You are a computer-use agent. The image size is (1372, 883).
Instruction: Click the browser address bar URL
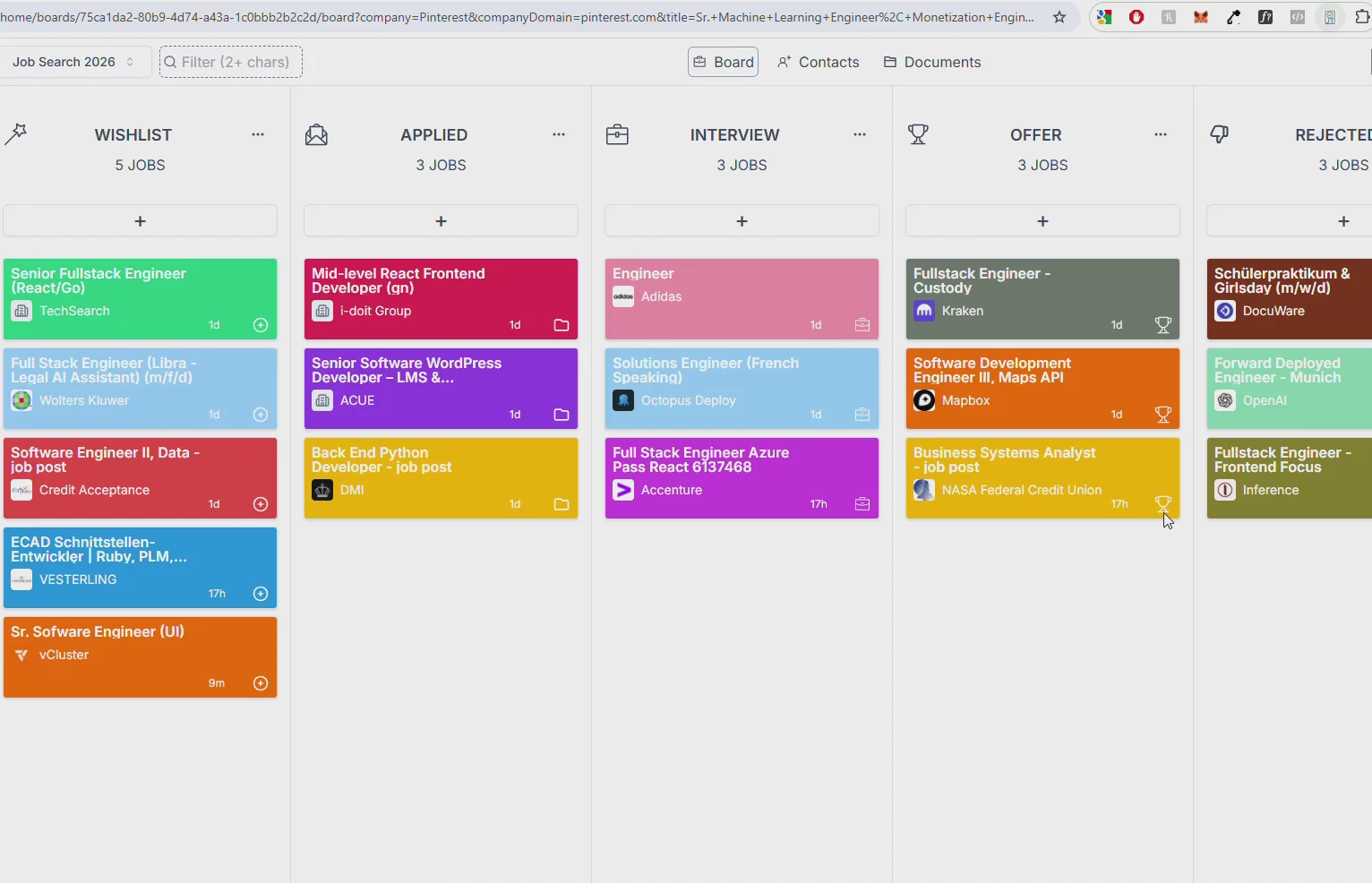point(517,17)
